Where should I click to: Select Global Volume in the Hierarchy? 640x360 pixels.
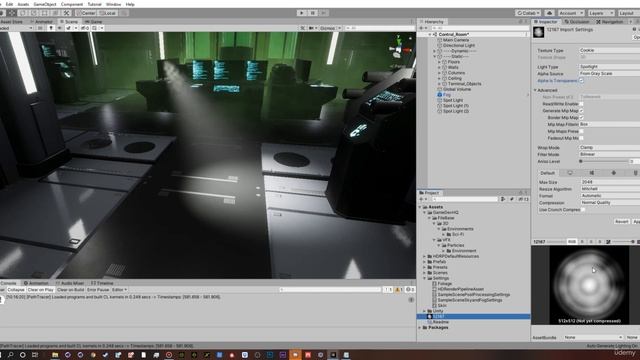(x=457, y=89)
